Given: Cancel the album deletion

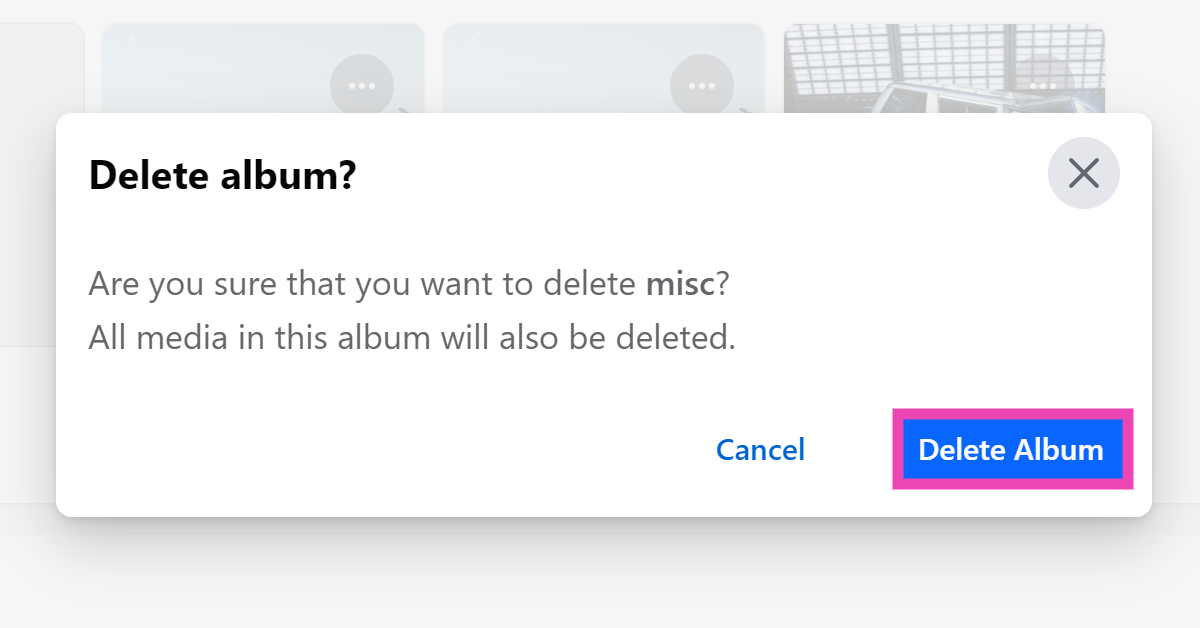Looking at the screenshot, I should click(x=760, y=450).
